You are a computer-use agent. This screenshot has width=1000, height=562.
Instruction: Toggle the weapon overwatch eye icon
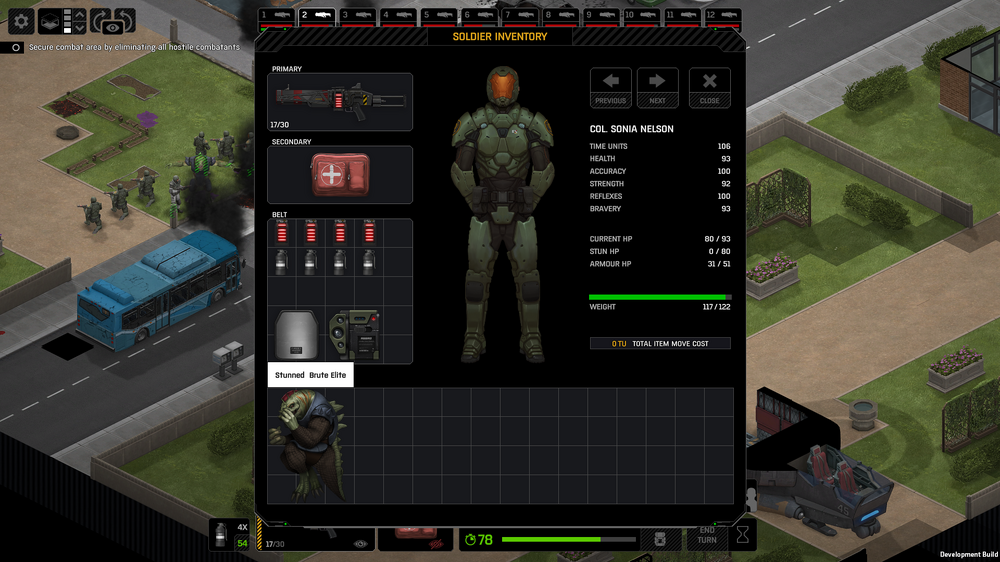click(x=360, y=544)
